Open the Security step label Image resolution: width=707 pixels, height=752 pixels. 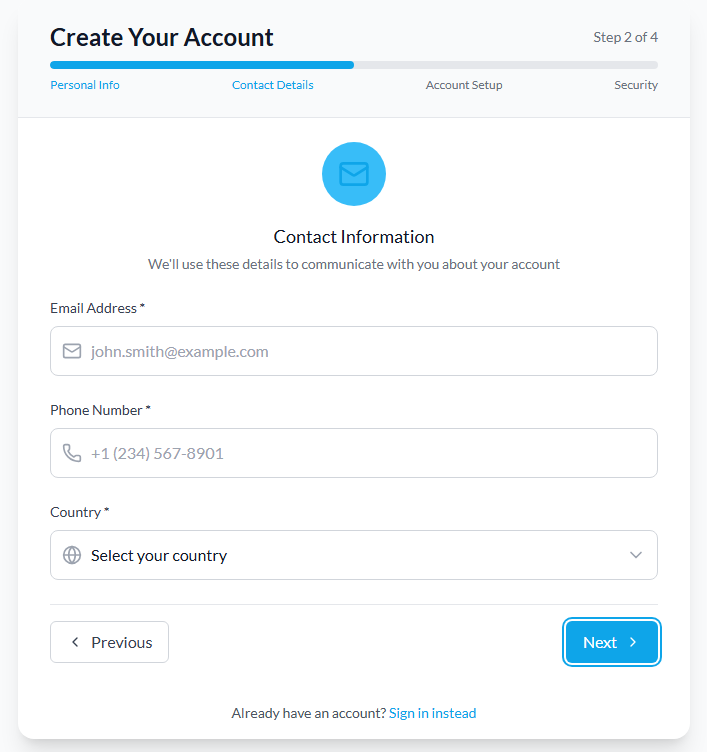(x=636, y=85)
